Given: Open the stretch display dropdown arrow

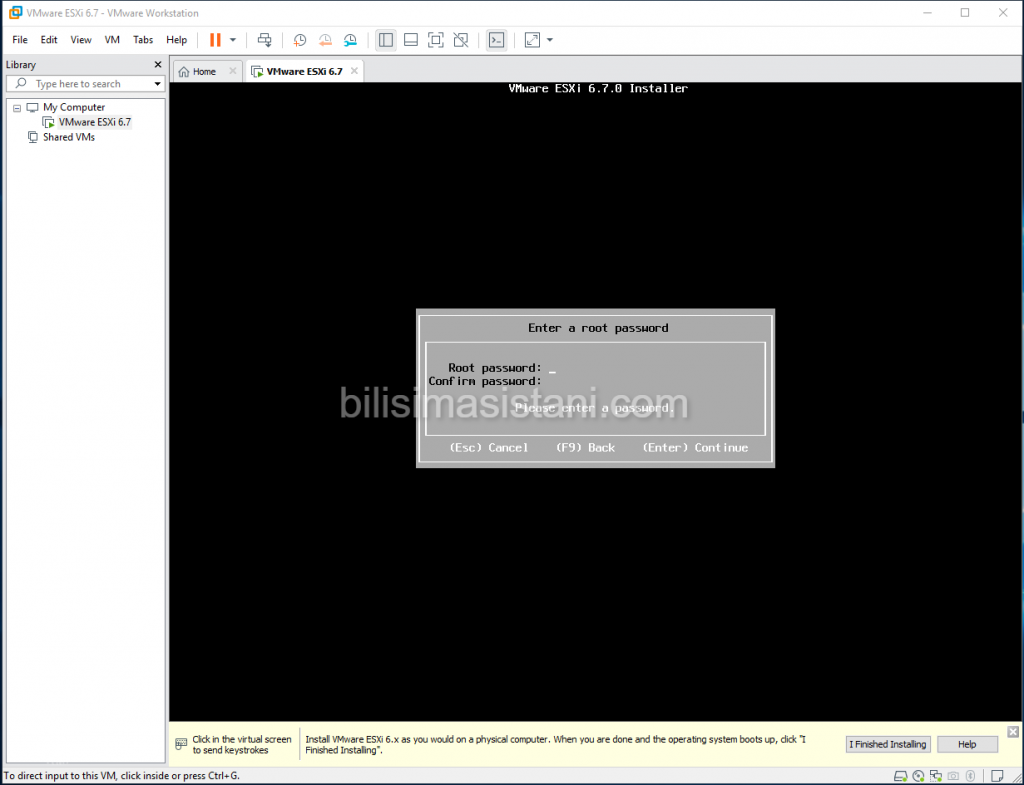Looking at the screenshot, I should [x=550, y=40].
